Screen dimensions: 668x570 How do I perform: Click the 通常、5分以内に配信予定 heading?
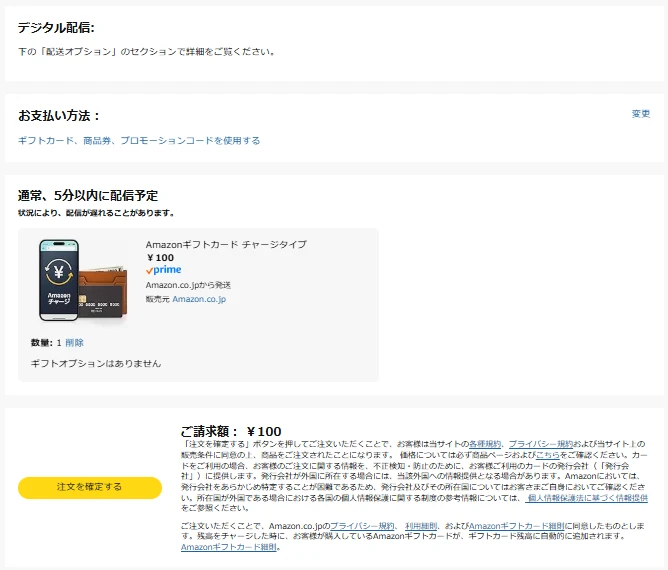click(88, 196)
